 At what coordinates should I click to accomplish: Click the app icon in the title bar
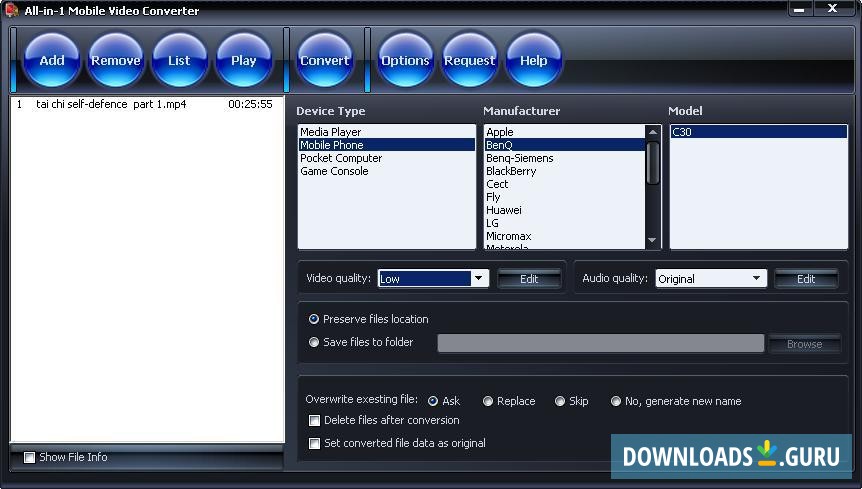pyautogui.click(x=12, y=9)
